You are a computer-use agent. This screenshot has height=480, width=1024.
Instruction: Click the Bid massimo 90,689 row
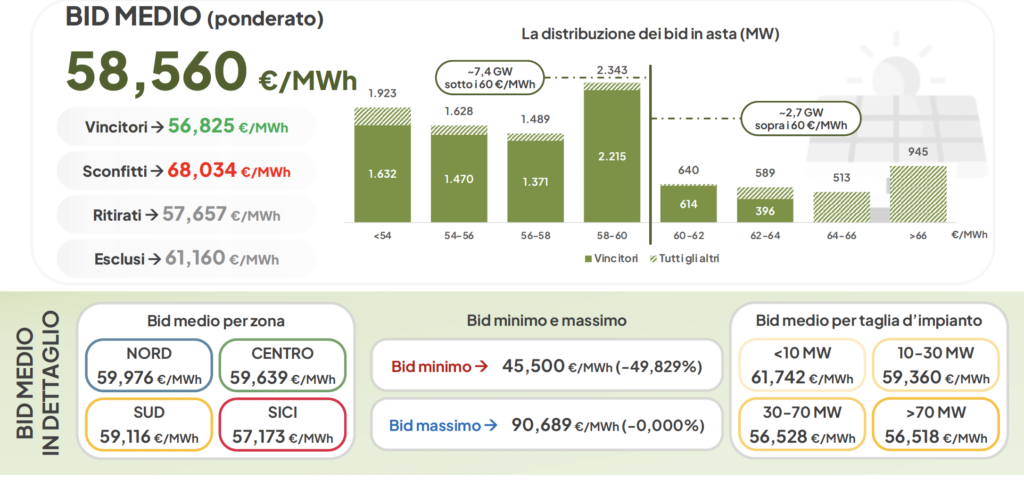(545, 425)
